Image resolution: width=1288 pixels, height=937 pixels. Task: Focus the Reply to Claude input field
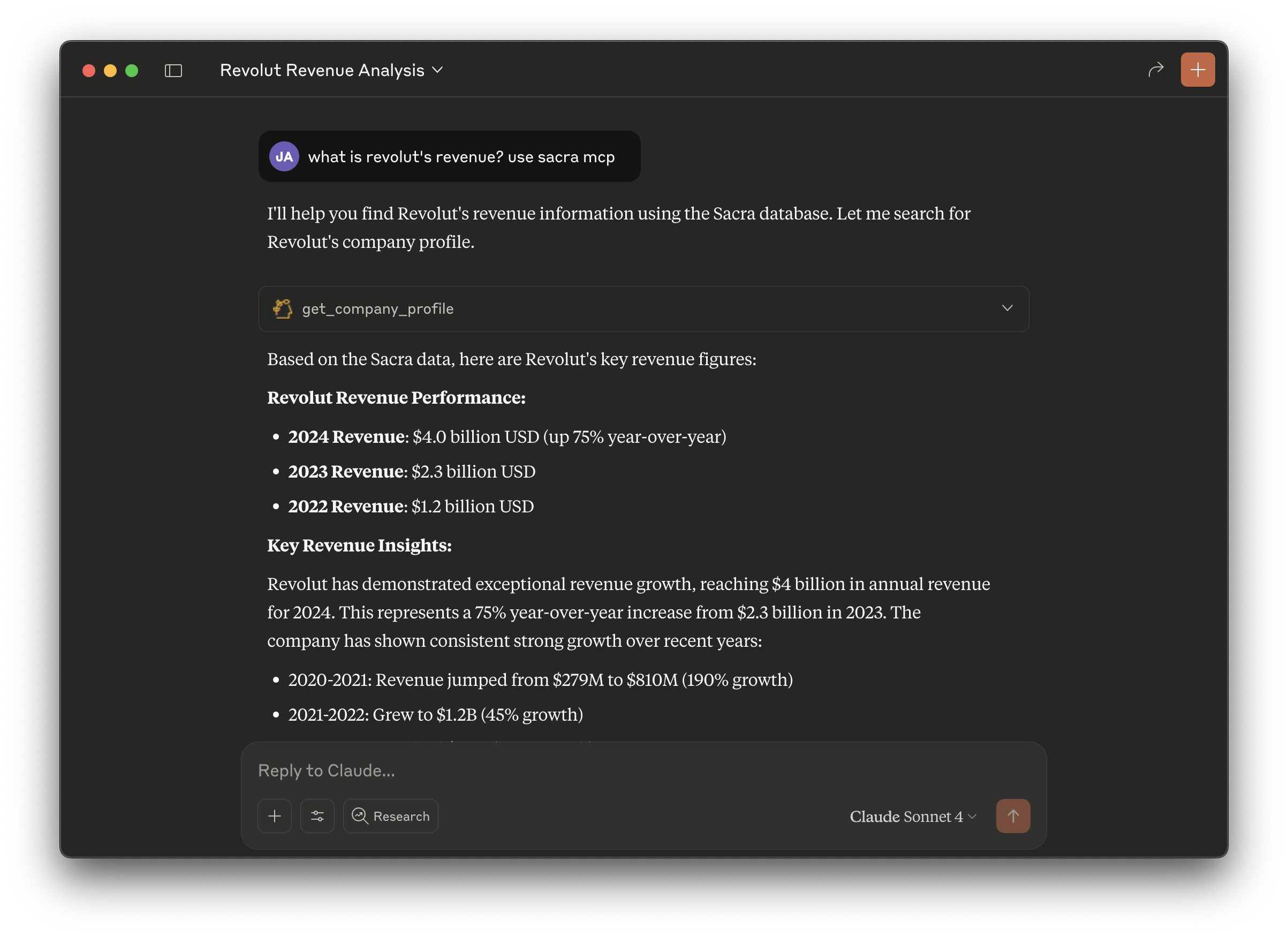click(643, 770)
